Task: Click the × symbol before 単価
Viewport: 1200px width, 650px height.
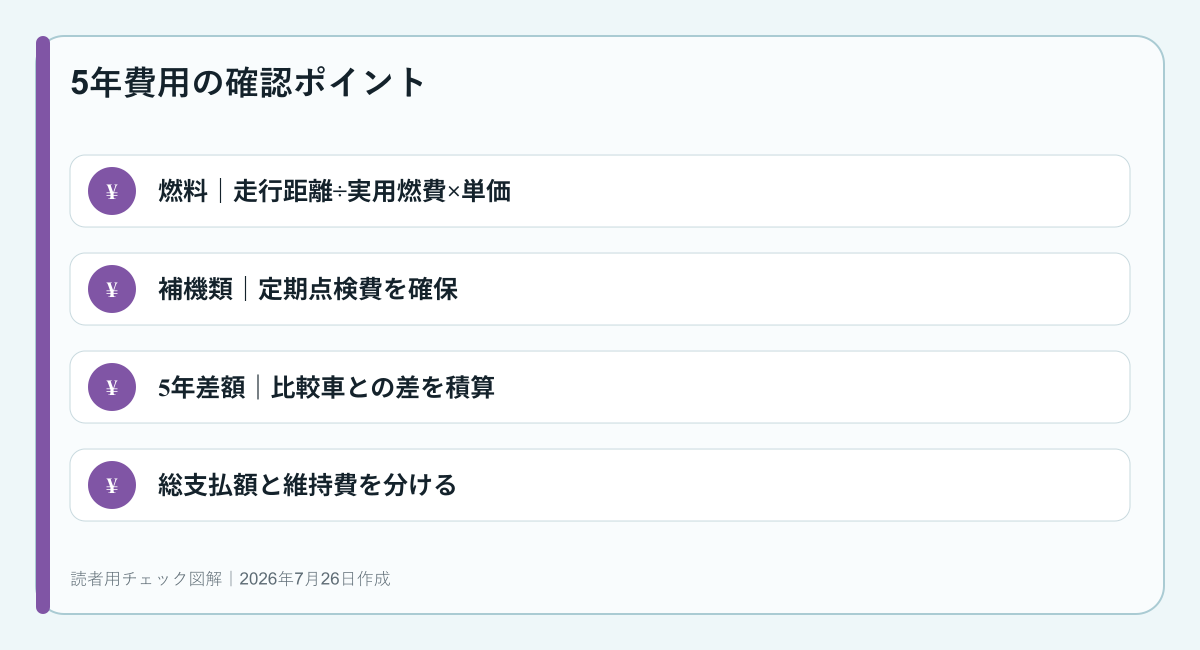Action: pyautogui.click(x=454, y=192)
